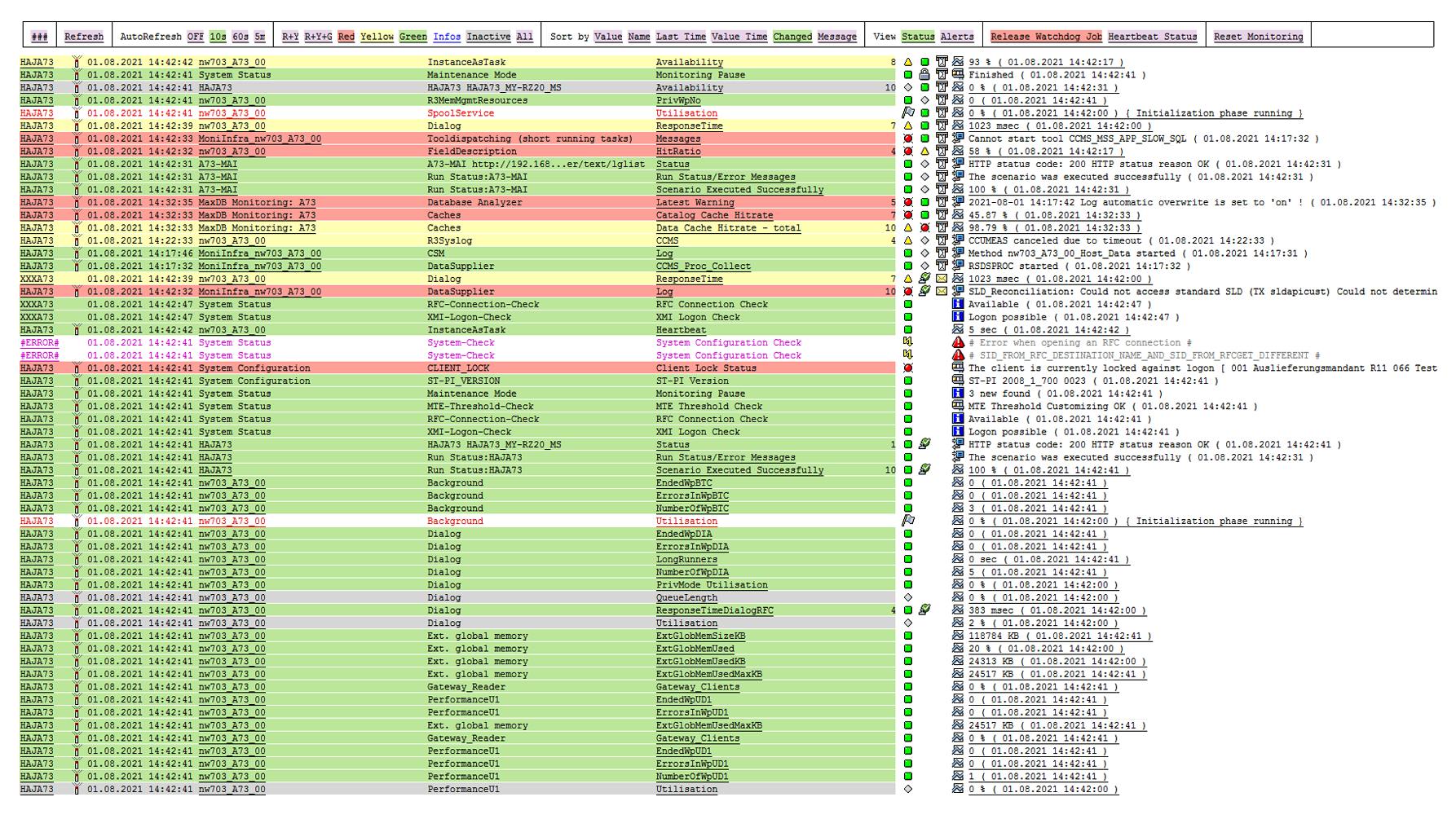Open ExtGlobMemSizeKB link
This screenshot has height=819, width=1456.
pyautogui.click(x=700, y=636)
